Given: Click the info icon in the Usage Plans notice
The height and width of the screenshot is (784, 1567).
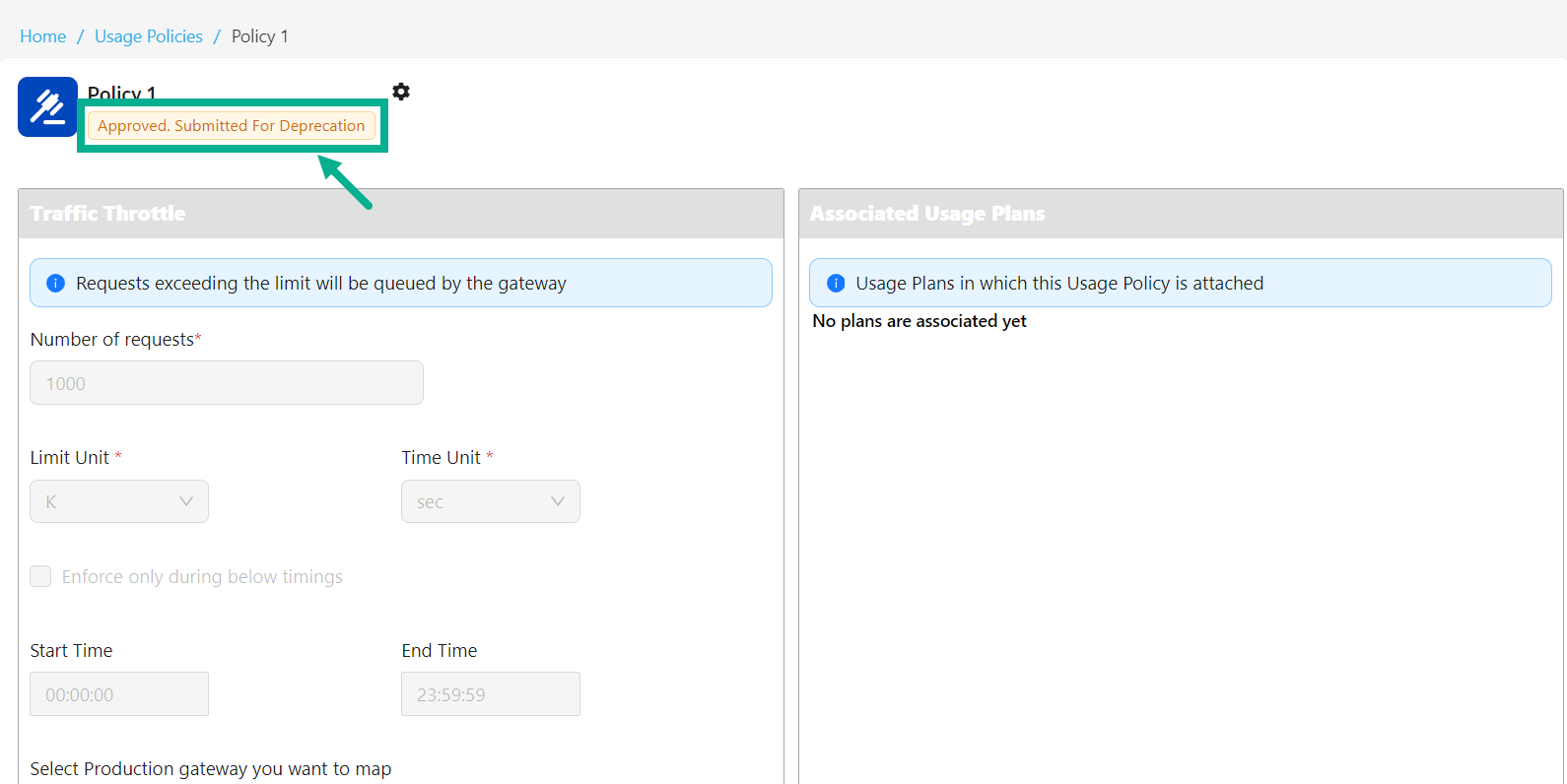Looking at the screenshot, I should (x=836, y=284).
